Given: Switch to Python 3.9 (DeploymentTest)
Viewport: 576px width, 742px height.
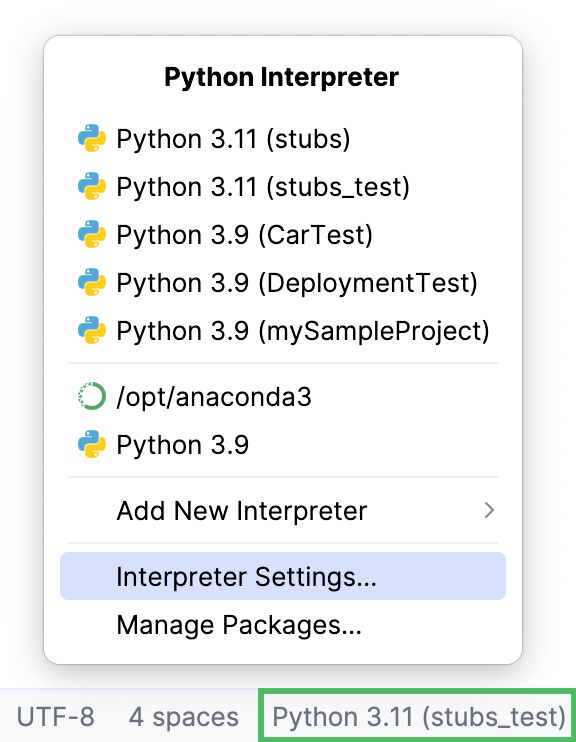Looking at the screenshot, I should click(x=283, y=283).
